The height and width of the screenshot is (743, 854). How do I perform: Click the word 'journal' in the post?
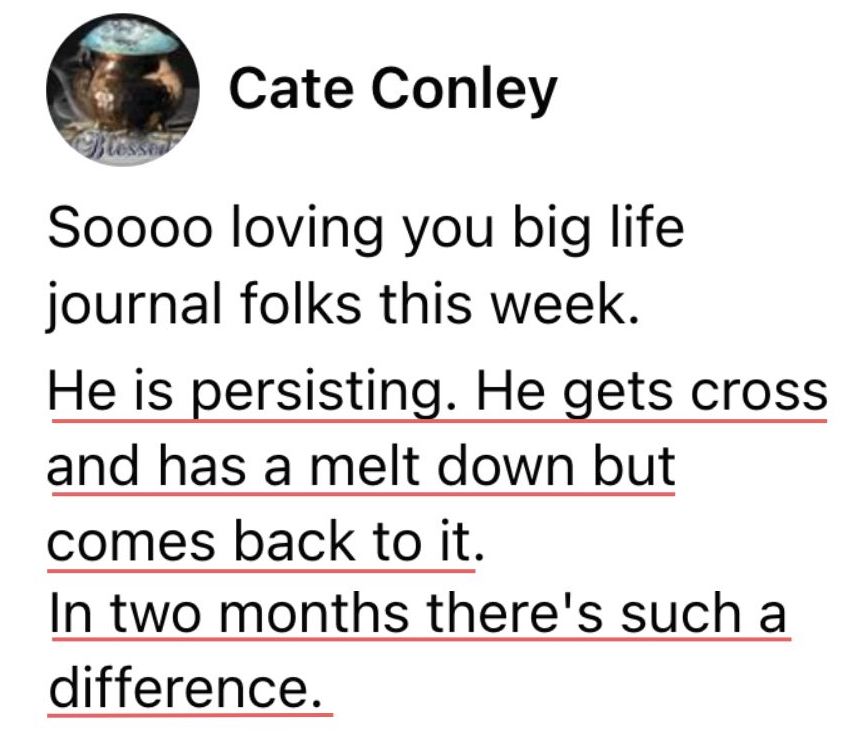pyautogui.click(x=134, y=305)
